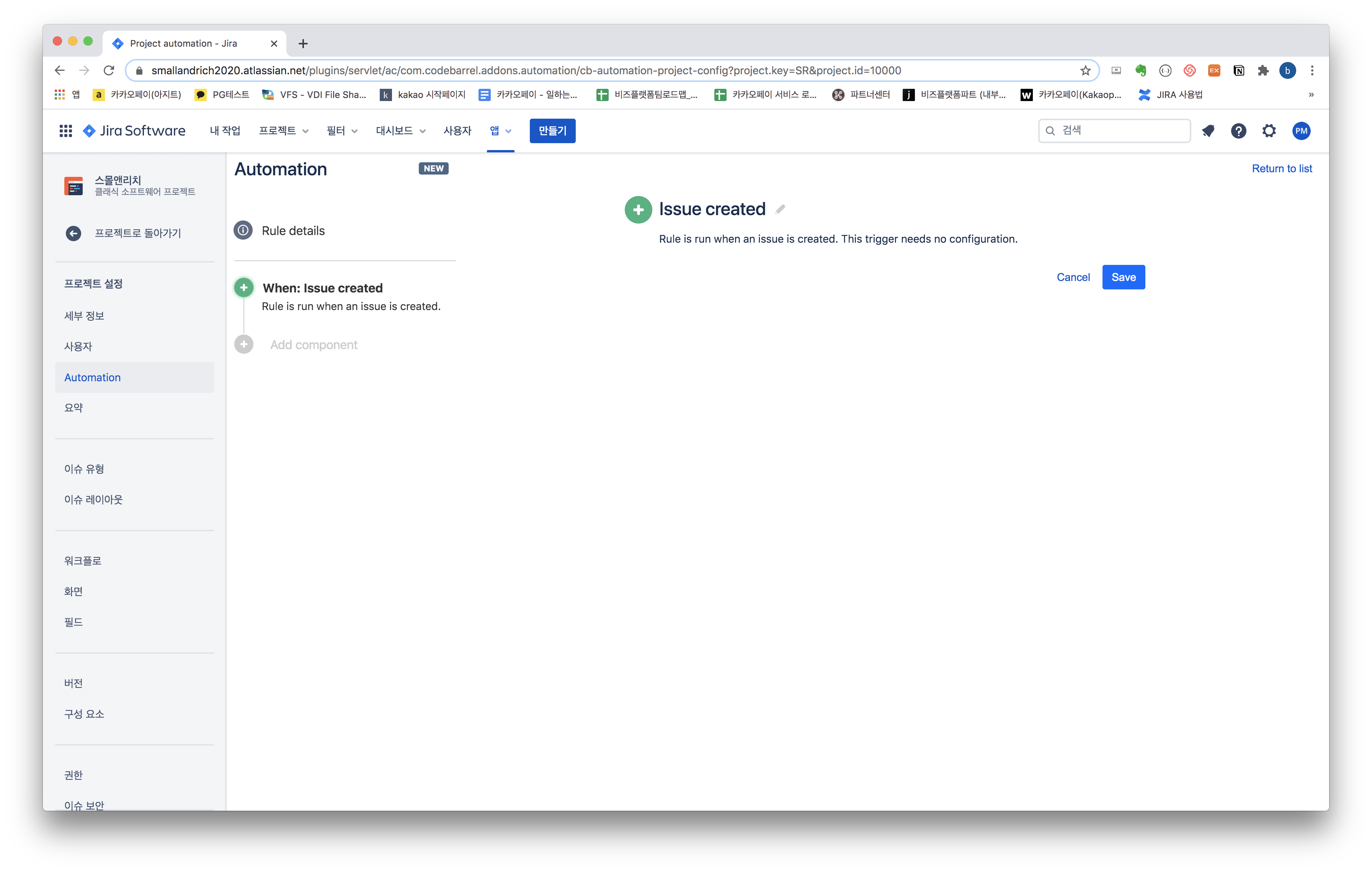The height and width of the screenshot is (872, 1372).
Task: Click the back arrow to return to project
Action: (73, 233)
